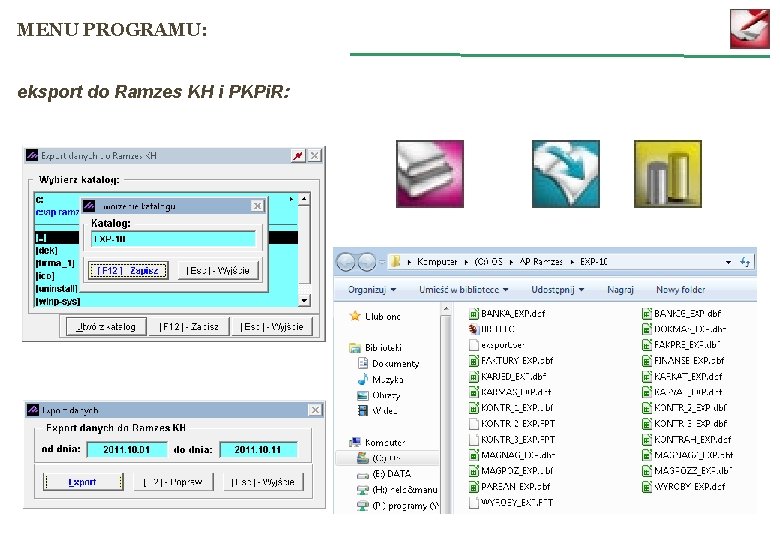Viewport: 780px width, 540px height.
Task: Open the Organizuj dropdown menu
Action: [372, 289]
